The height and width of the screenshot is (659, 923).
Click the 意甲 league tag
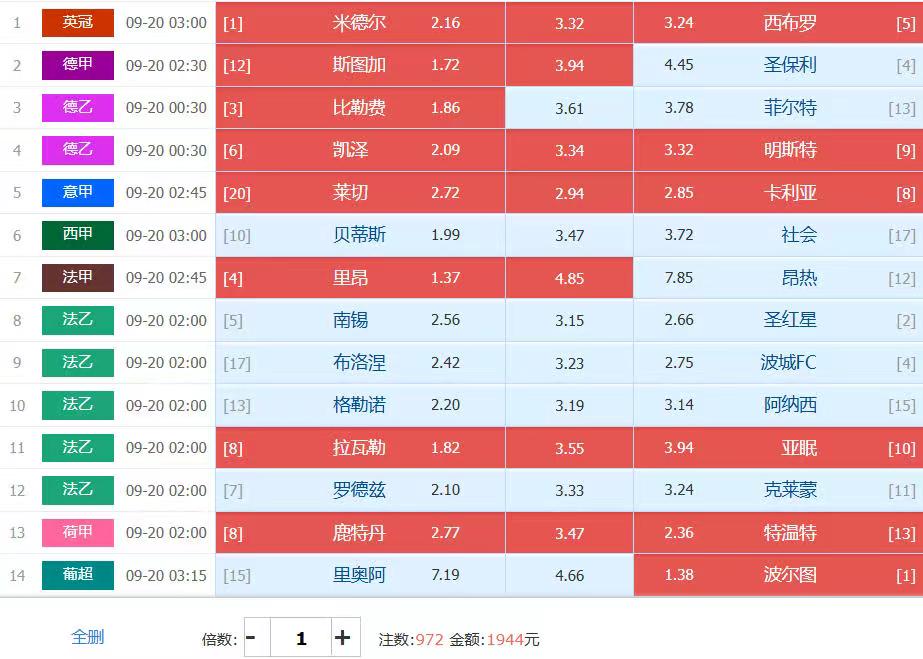tap(78, 192)
